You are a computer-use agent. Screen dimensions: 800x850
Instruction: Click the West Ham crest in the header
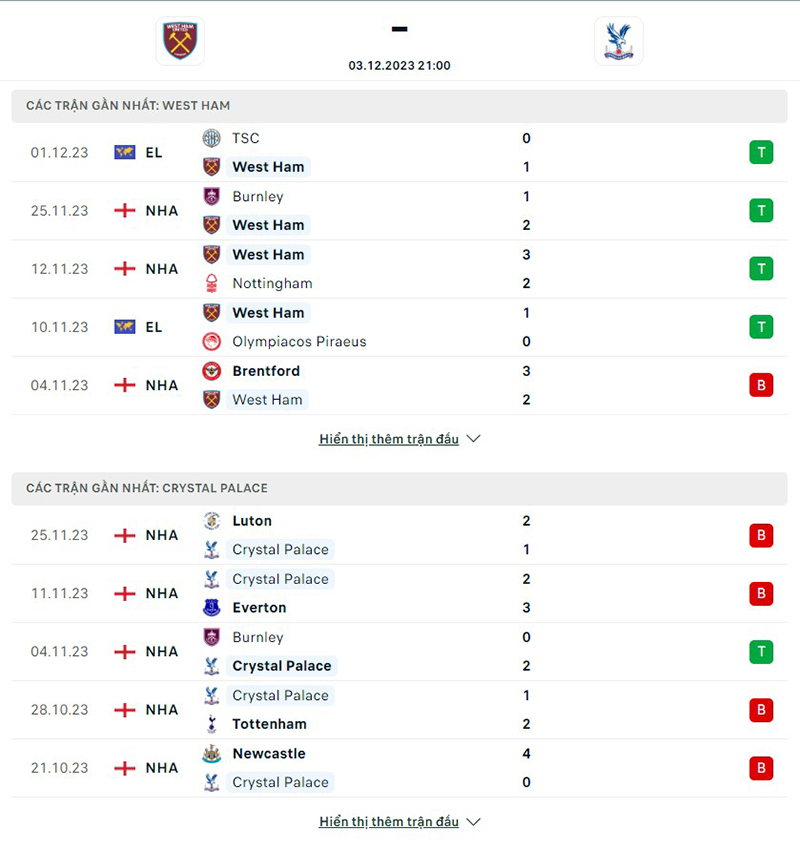(x=181, y=41)
